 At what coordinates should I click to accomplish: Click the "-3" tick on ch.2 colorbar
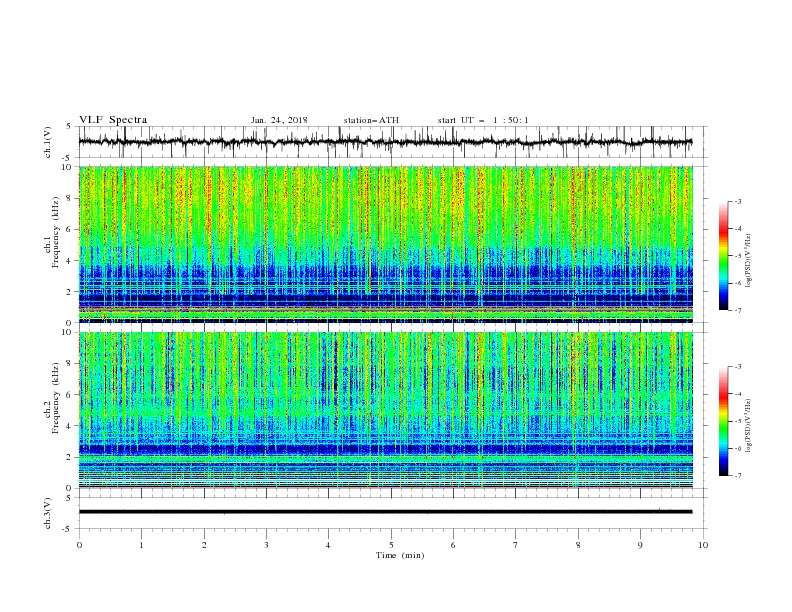coord(737,367)
